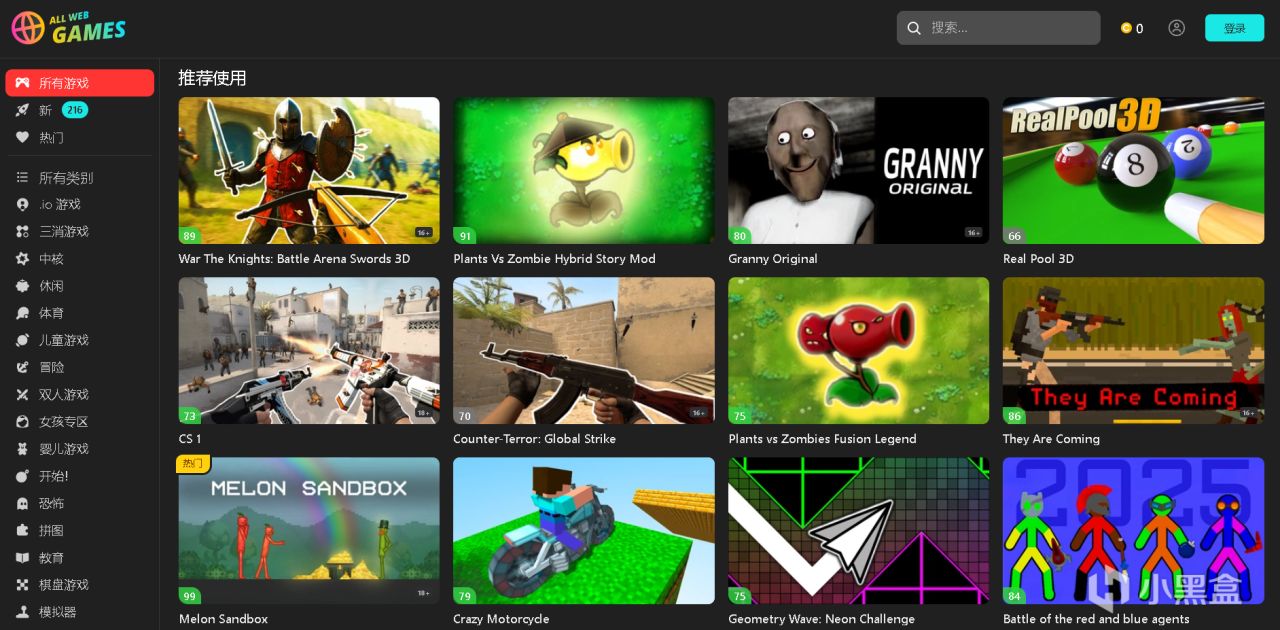This screenshot has width=1280, height=630.
Task: Click the sports icon beside 体育
Action: 22,313
